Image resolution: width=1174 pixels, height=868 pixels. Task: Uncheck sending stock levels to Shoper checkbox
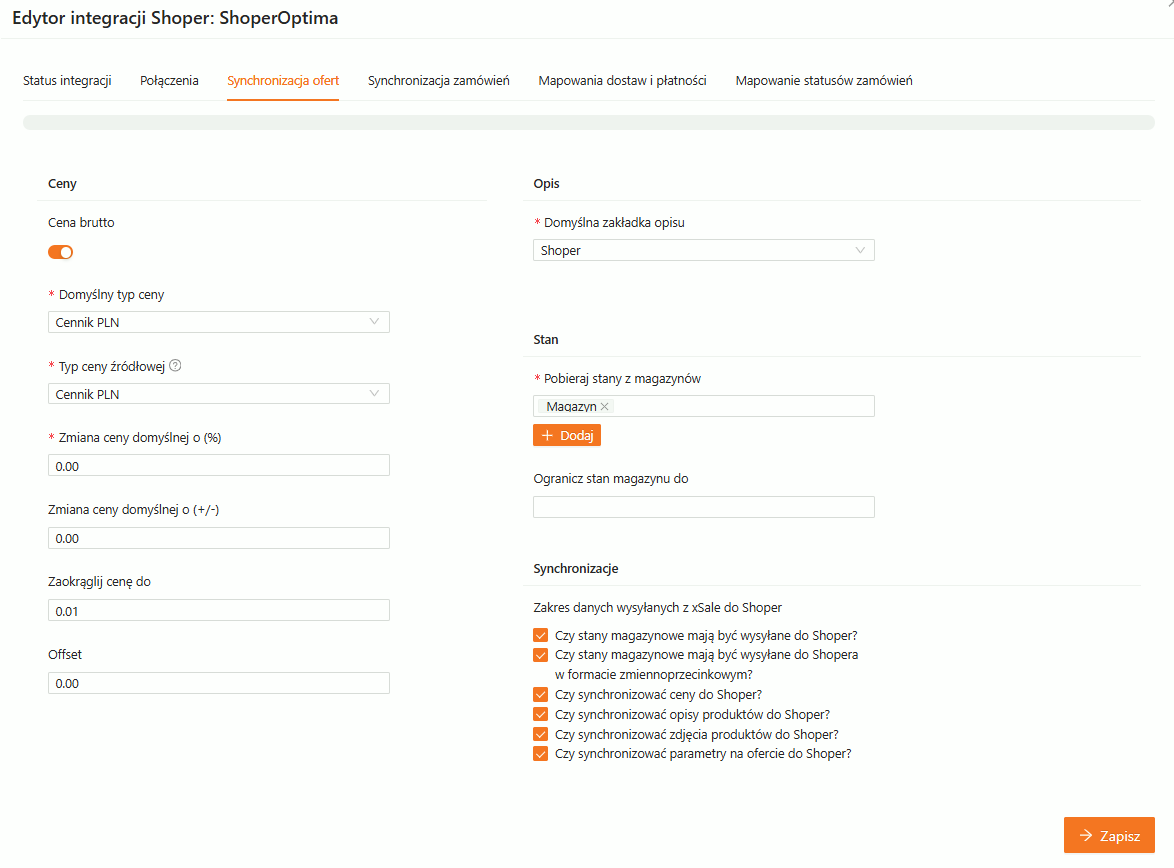tap(541, 635)
